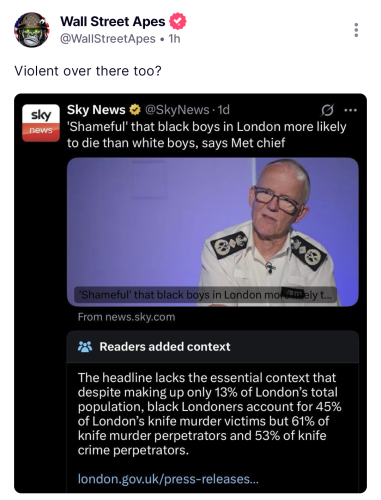381x500 pixels.
Task: Click the pink verified badge
Action: coord(178,22)
